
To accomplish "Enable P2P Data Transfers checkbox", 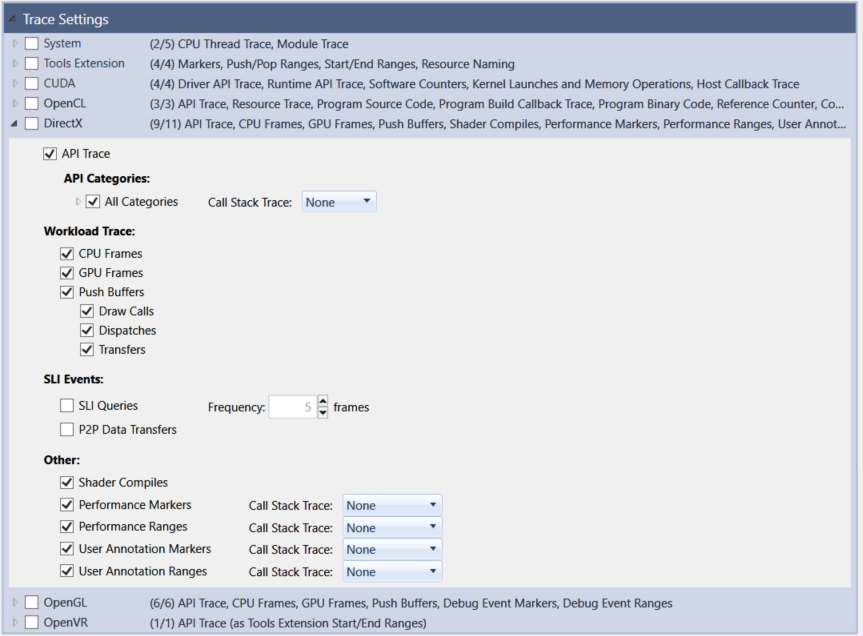I will (67, 430).
